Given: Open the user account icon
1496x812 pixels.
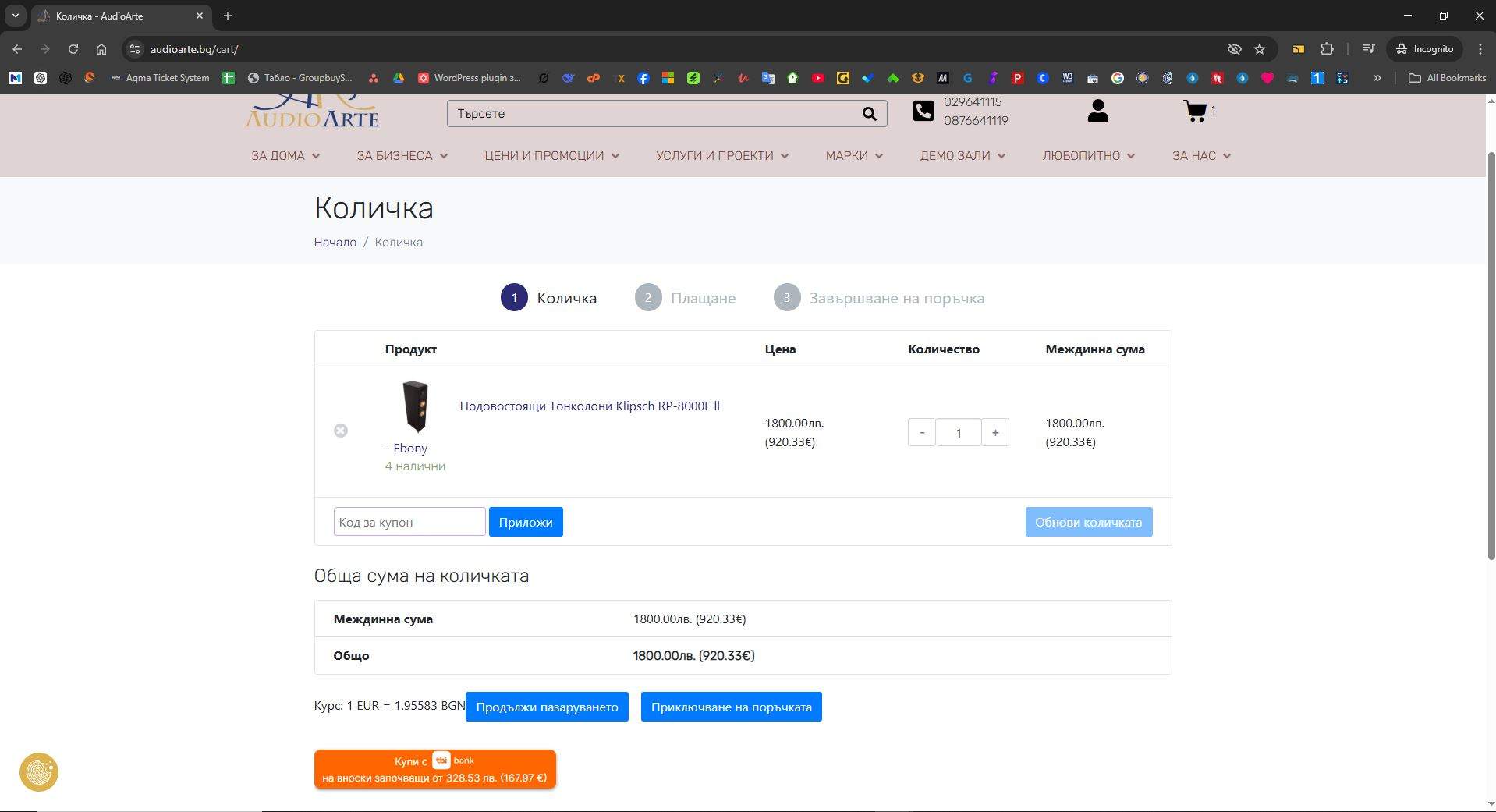Looking at the screenshot, I should (1097, 111).
